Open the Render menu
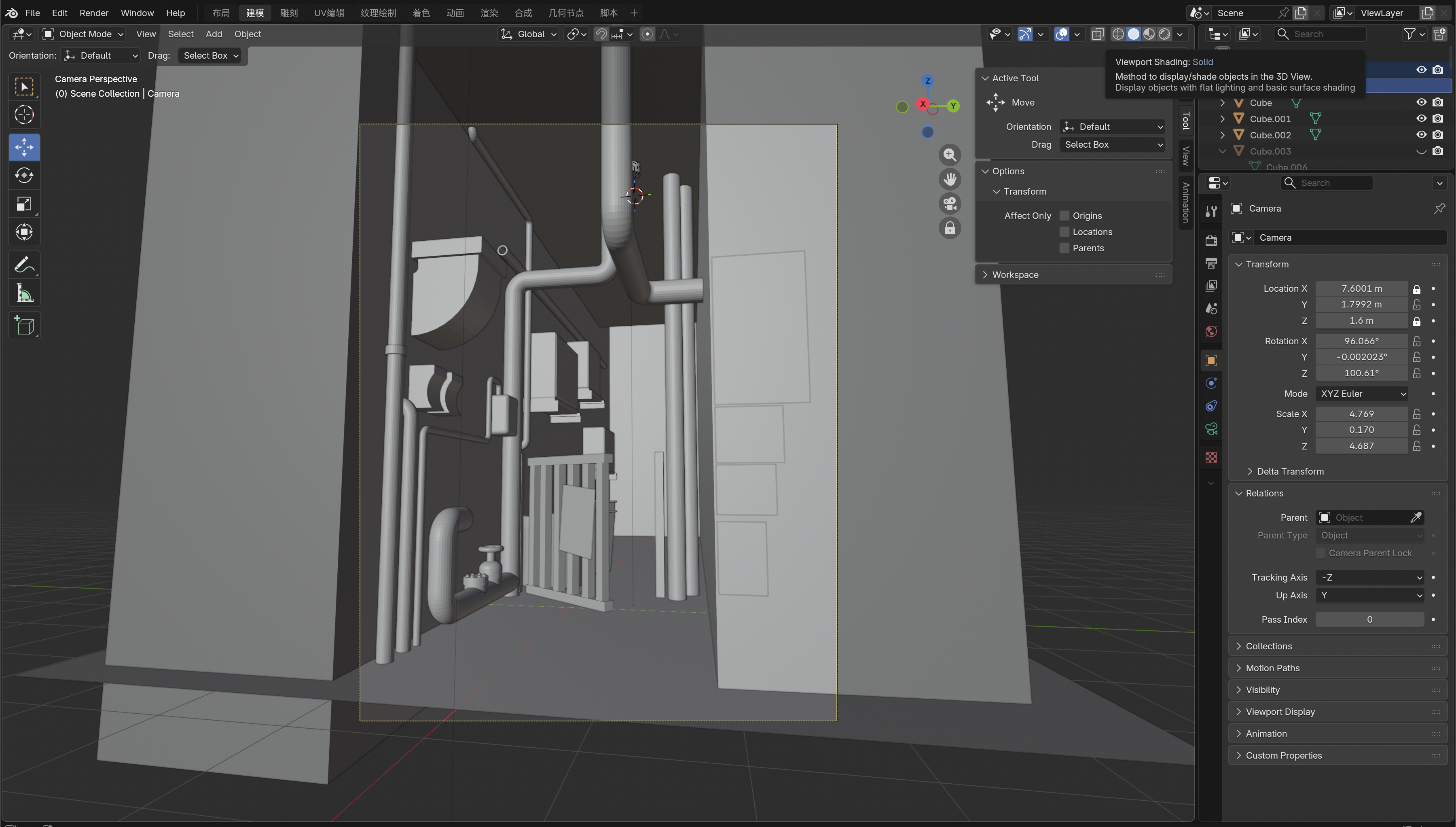This screenshot has width=1456, height=827. (x=94, y=13)
